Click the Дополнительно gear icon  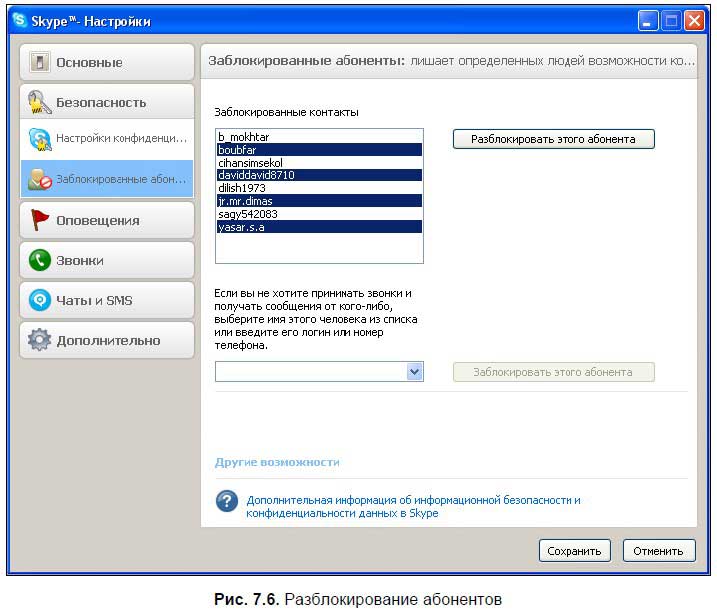[40, 340]
